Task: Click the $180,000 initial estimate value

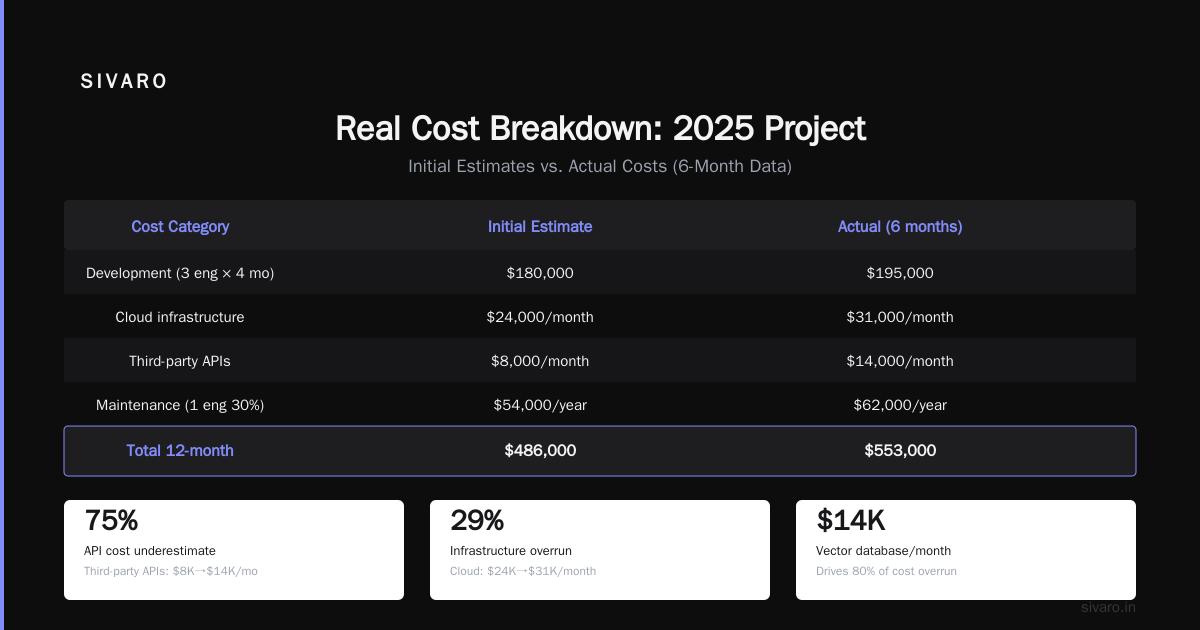Action: tap(540, 273)
